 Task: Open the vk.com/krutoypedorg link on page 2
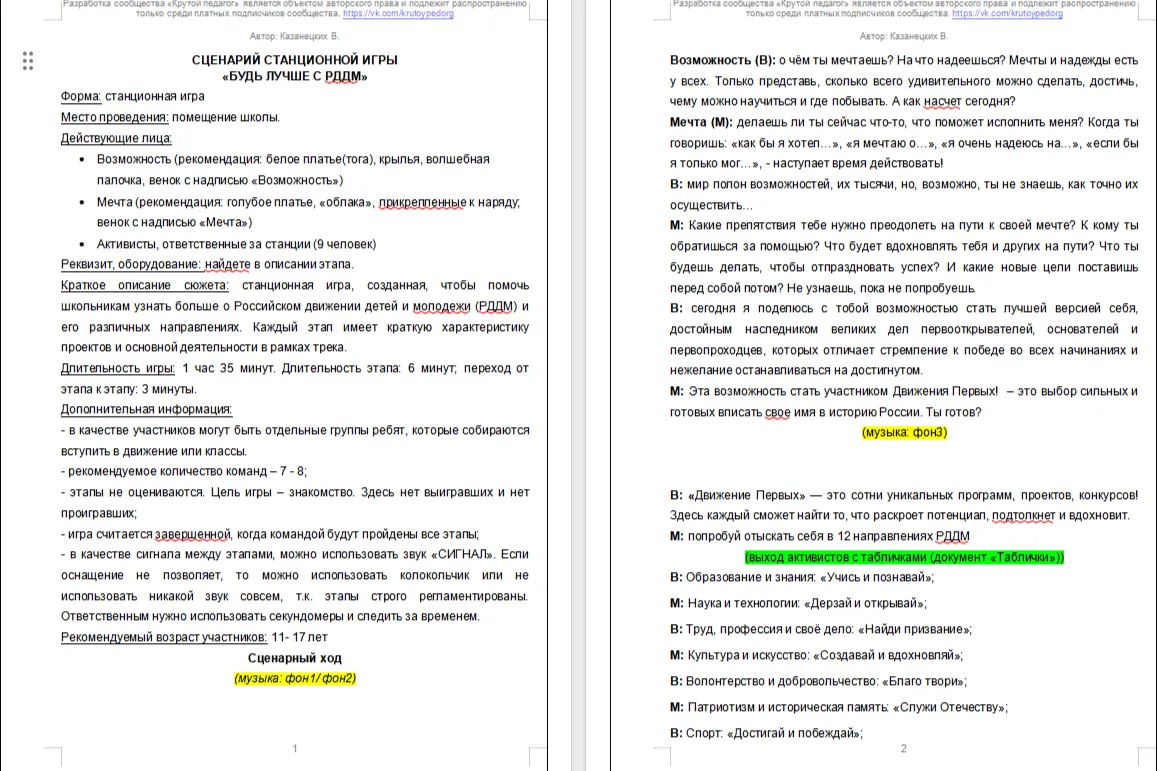coord(1007,13)
